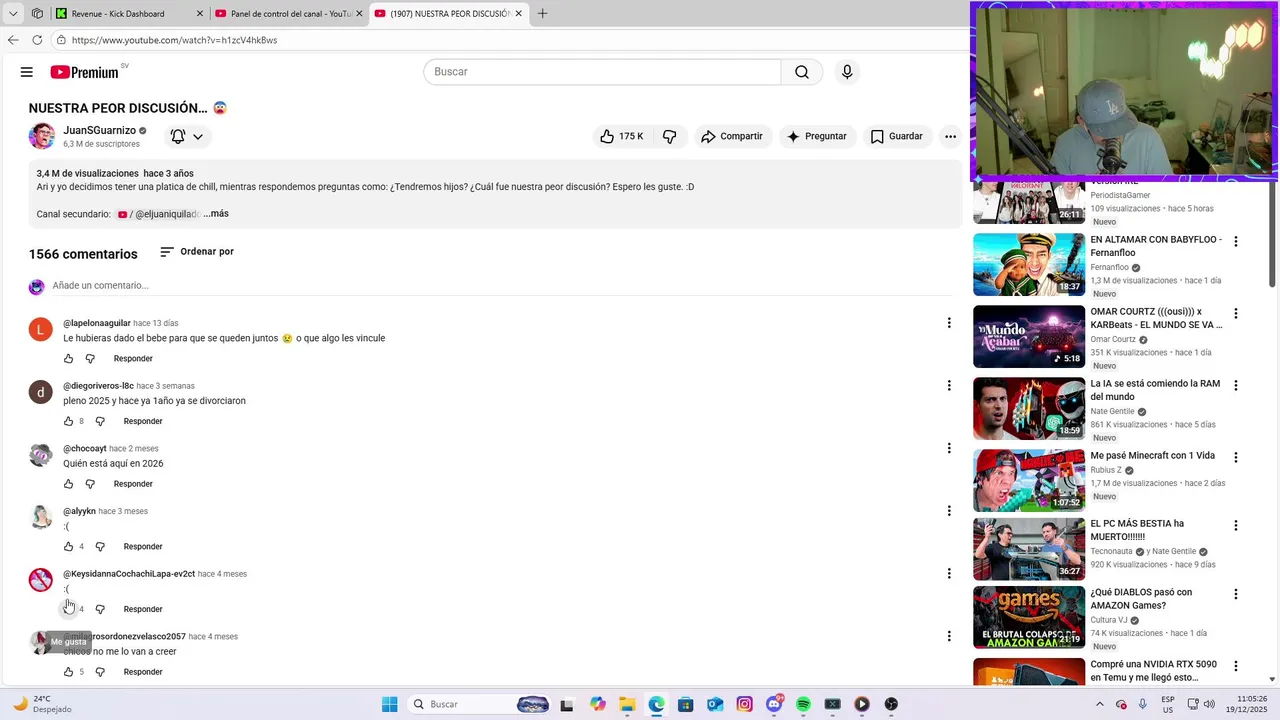Click the browser address bar URL
Image resolution: width=1280 pixels, height=720 pixels.
coord(174,40)
